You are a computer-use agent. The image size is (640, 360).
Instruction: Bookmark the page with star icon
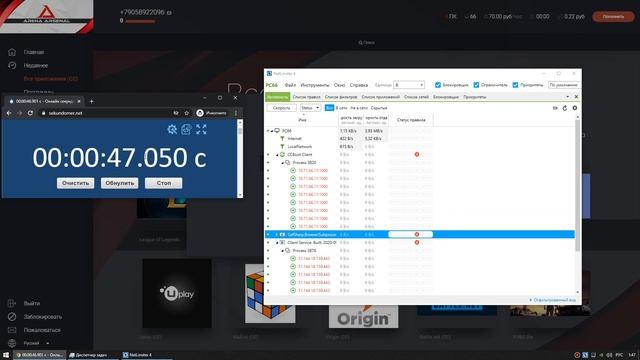[x=187, y=113]
